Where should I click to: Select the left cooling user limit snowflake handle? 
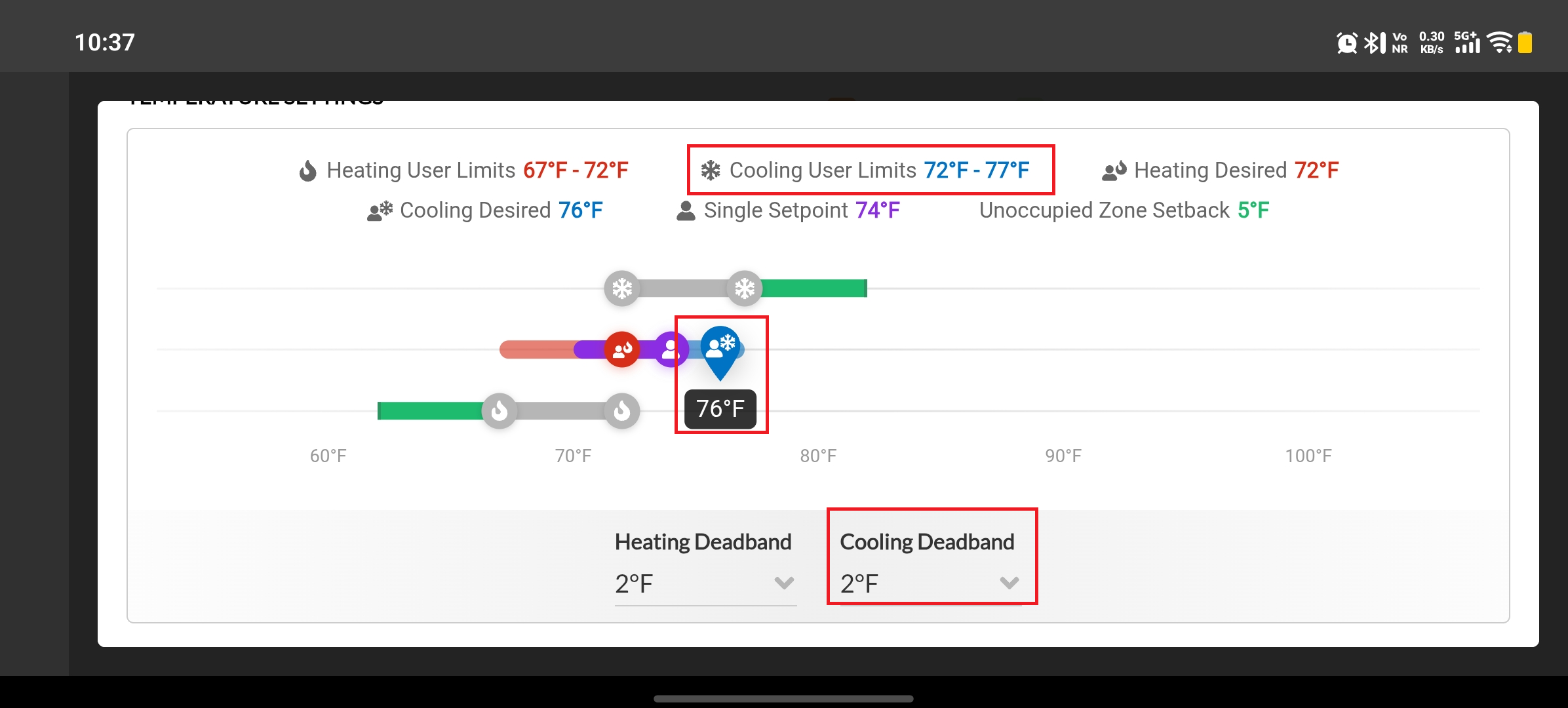622,288
